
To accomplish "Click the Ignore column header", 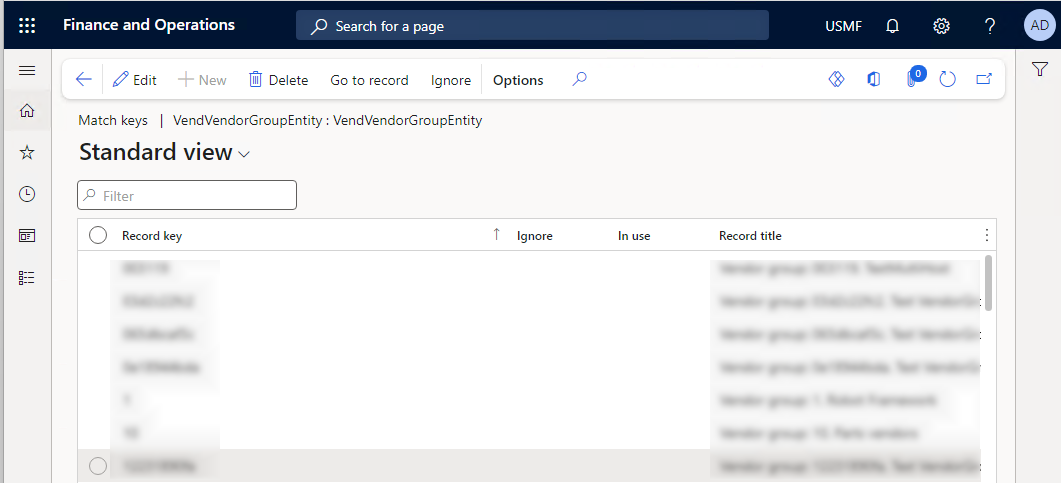I will pos(535,235).
